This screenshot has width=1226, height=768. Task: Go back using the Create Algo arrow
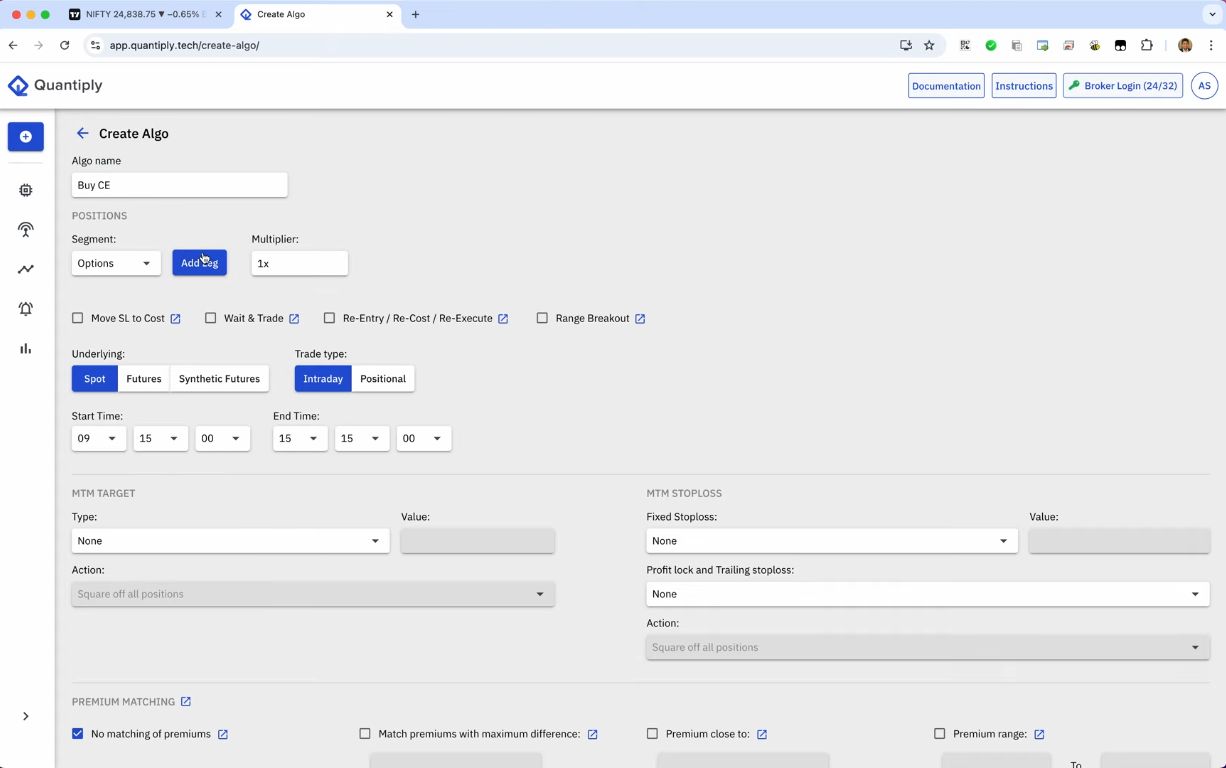(83, 133)
